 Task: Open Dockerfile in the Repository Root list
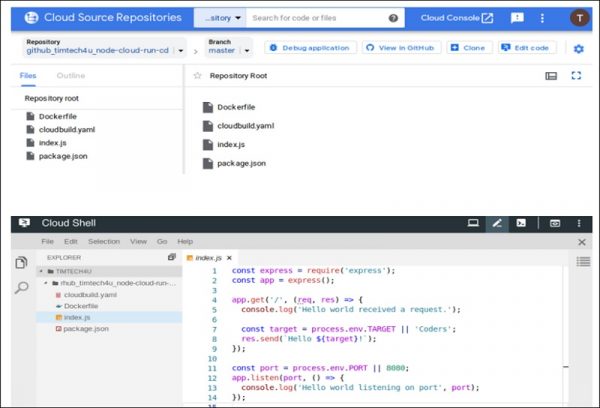coord(236,107)
